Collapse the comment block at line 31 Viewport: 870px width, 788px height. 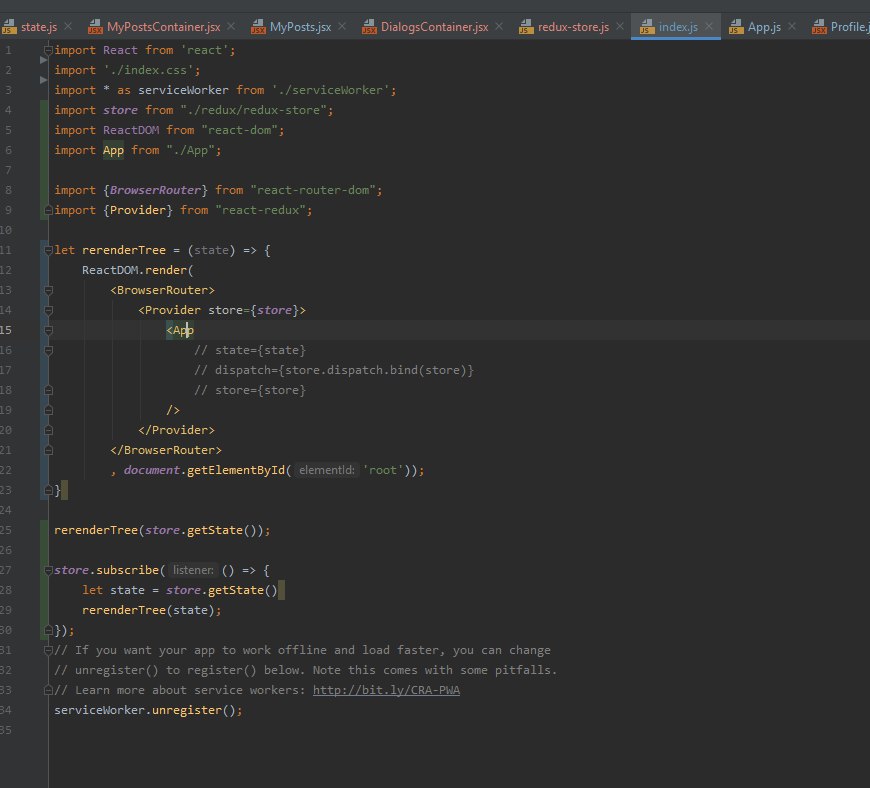click(x=48, y=650)
